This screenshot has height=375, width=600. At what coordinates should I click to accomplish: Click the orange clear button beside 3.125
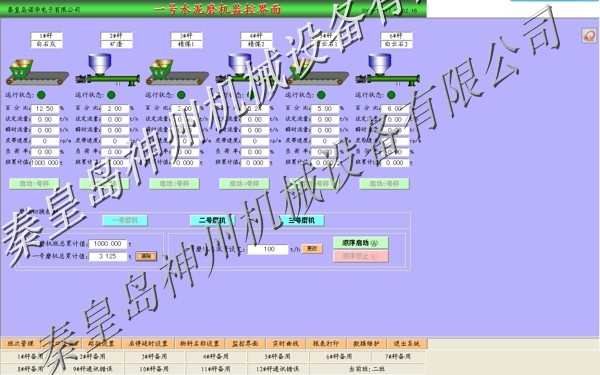coord(146,256)
